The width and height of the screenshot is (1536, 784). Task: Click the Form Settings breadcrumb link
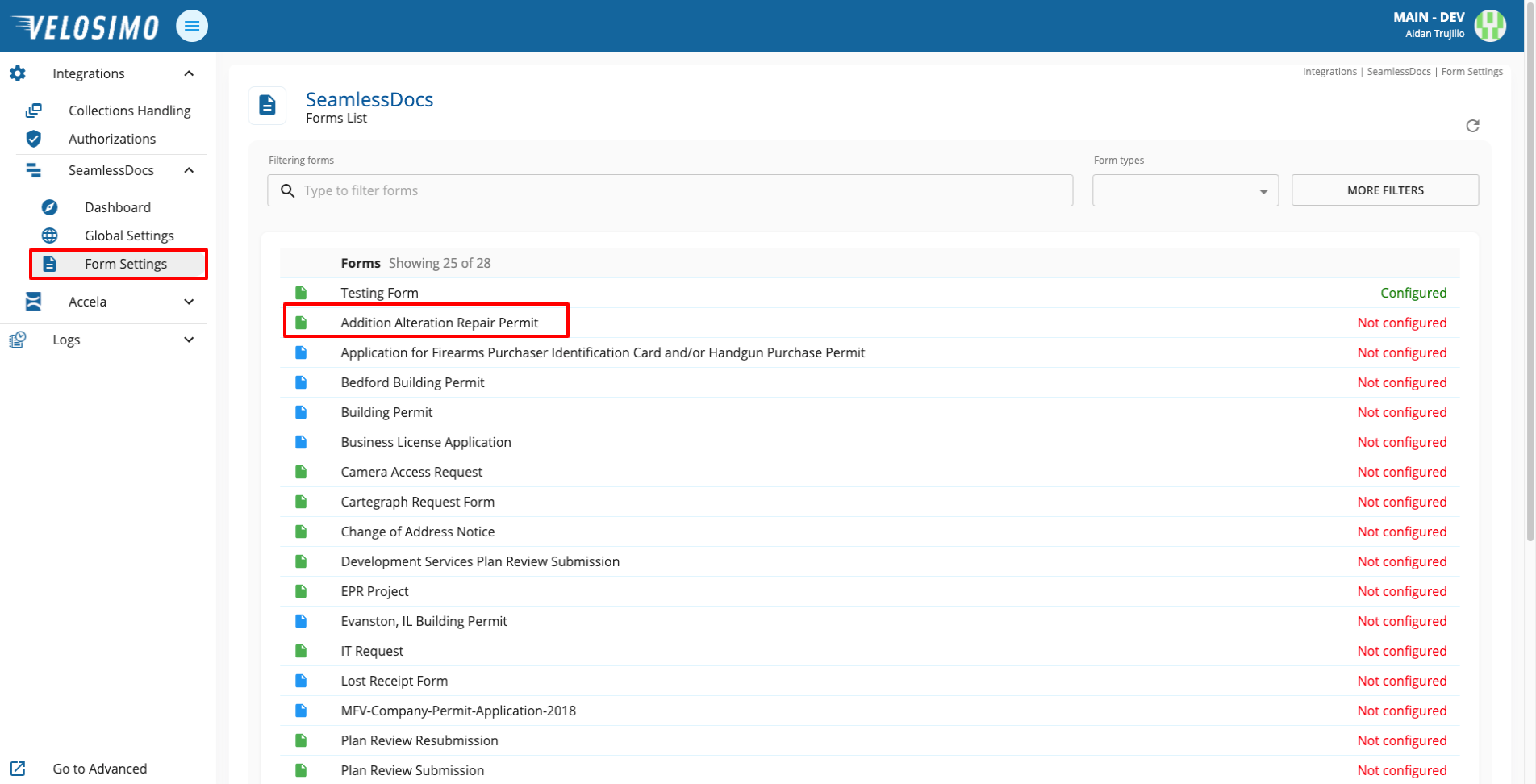(x=1472, y=72)
